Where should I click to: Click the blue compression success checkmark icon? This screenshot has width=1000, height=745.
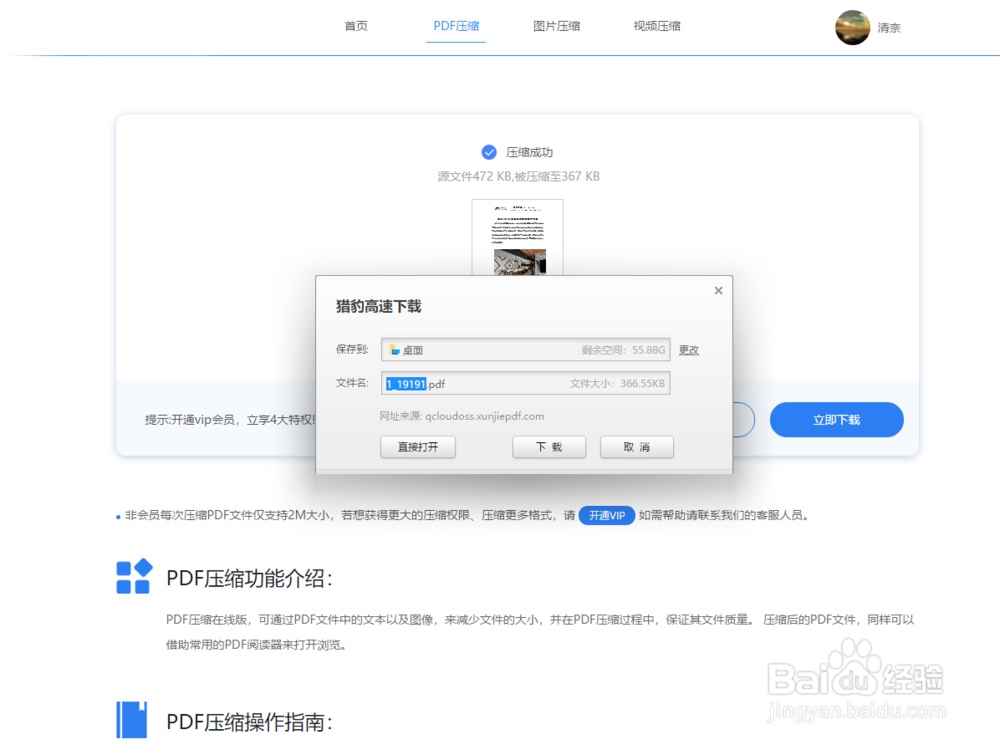(489, 152)
